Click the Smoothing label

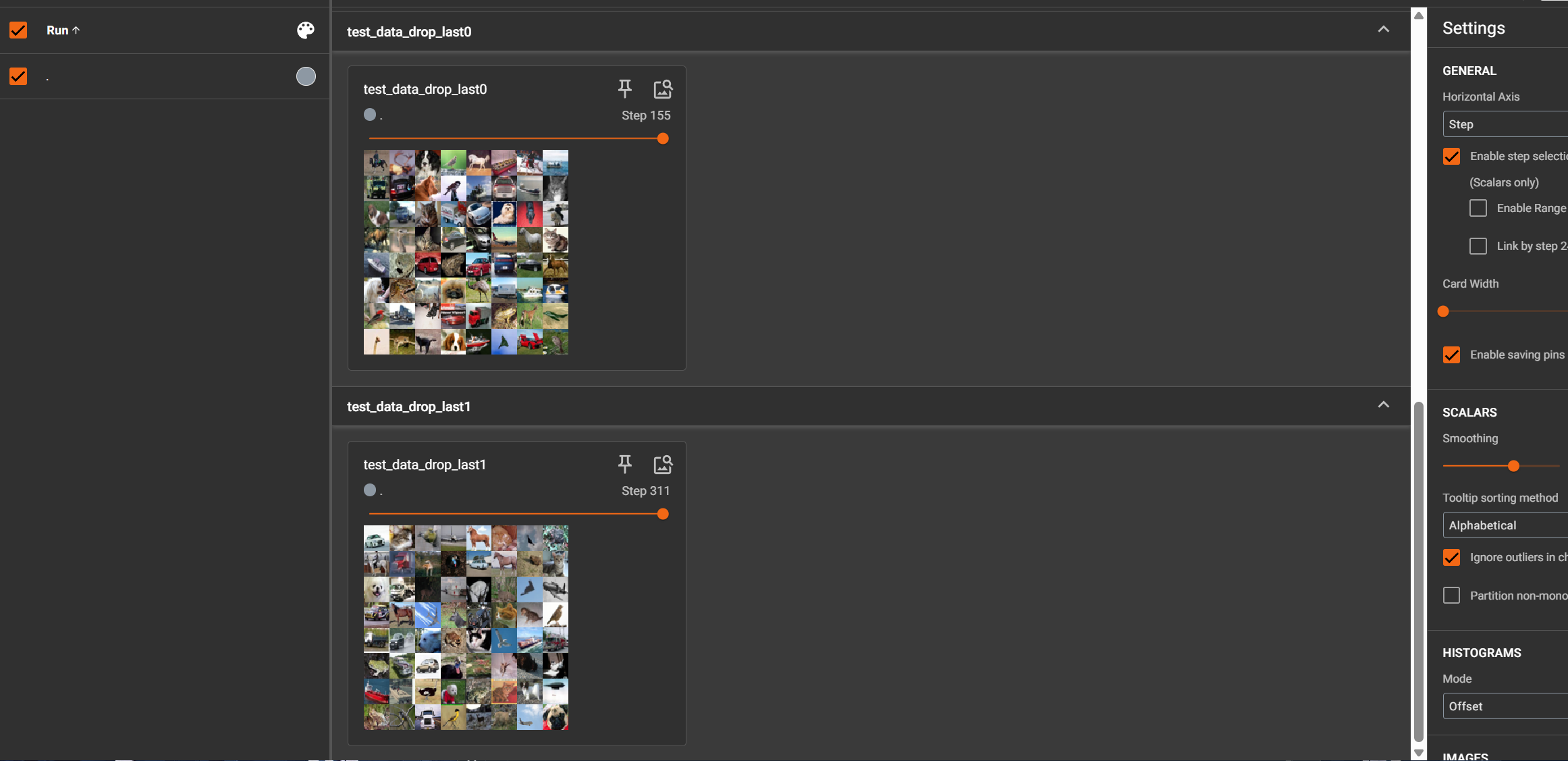(1470, 438)
